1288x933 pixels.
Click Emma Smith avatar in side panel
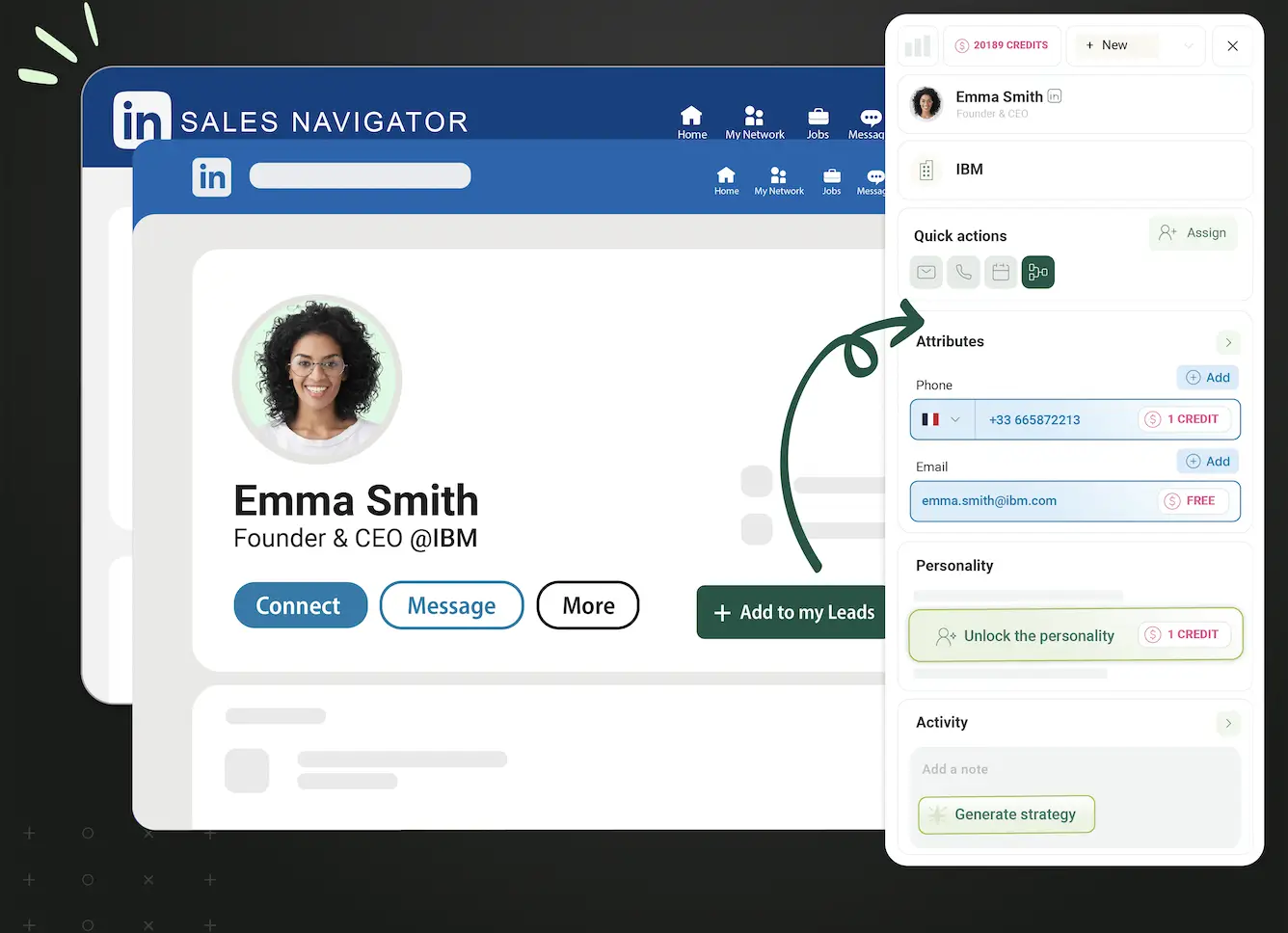(926, 103)
